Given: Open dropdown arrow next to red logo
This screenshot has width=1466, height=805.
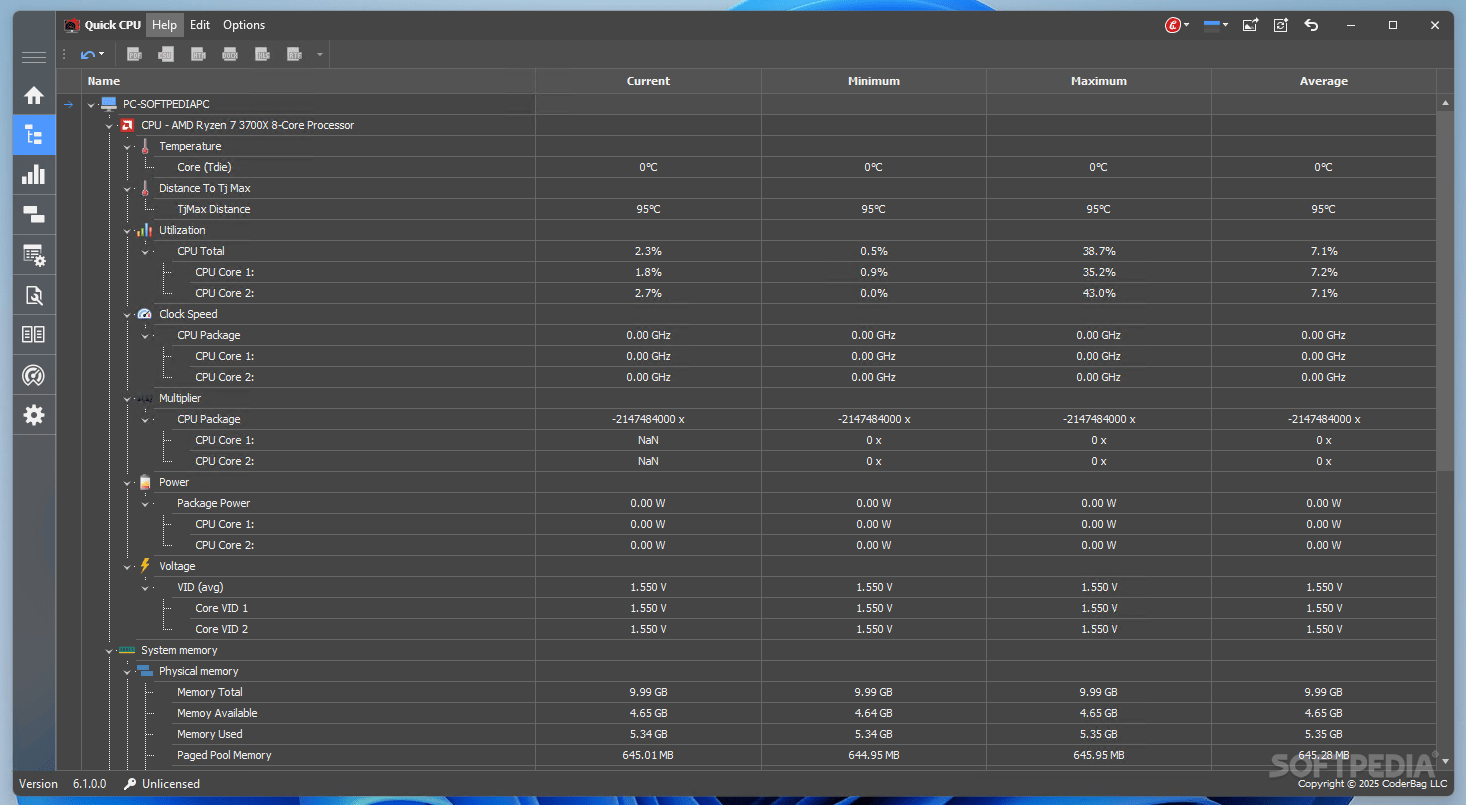Looking at the screenshot, I should (1187, 25).
